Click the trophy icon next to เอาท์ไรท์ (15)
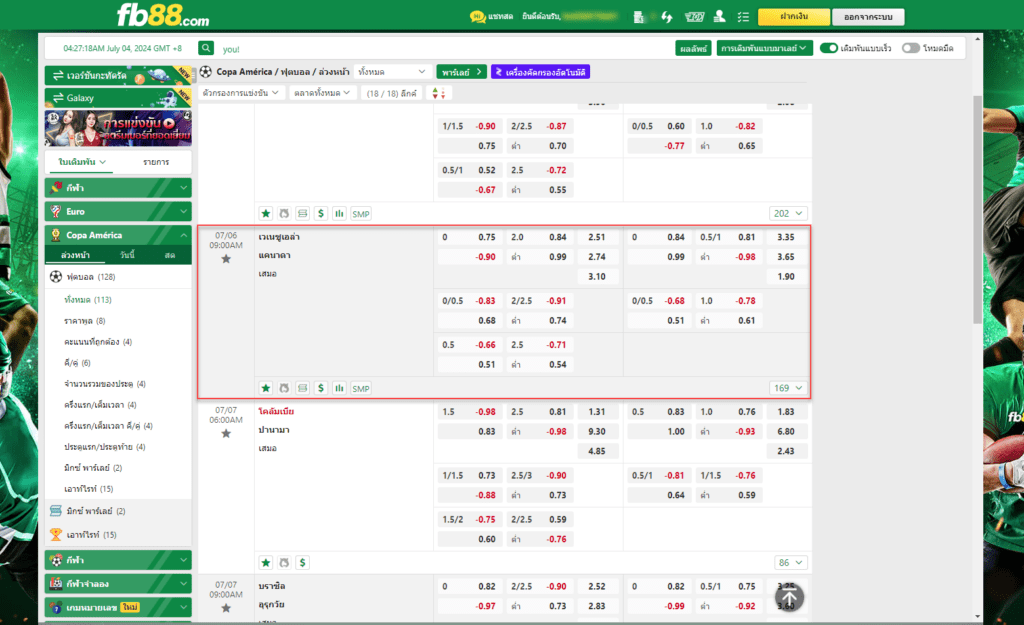The height and width of the screenshot is (625, 1024). [x=56, y=534]
